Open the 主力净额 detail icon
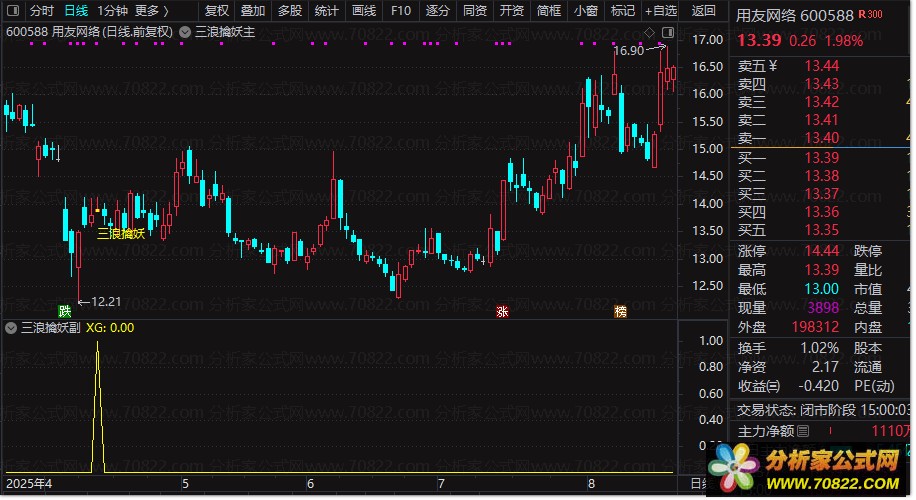916x500 pixels. point(803,432)
